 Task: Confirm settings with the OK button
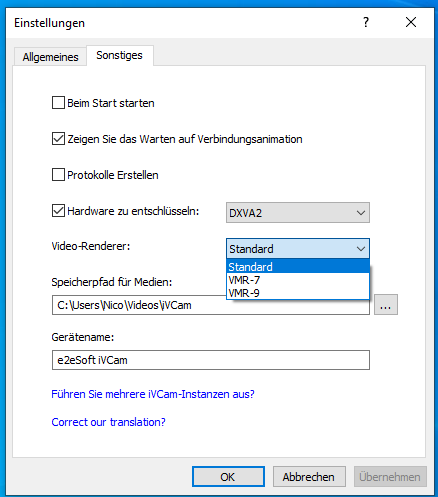point(228,476)
